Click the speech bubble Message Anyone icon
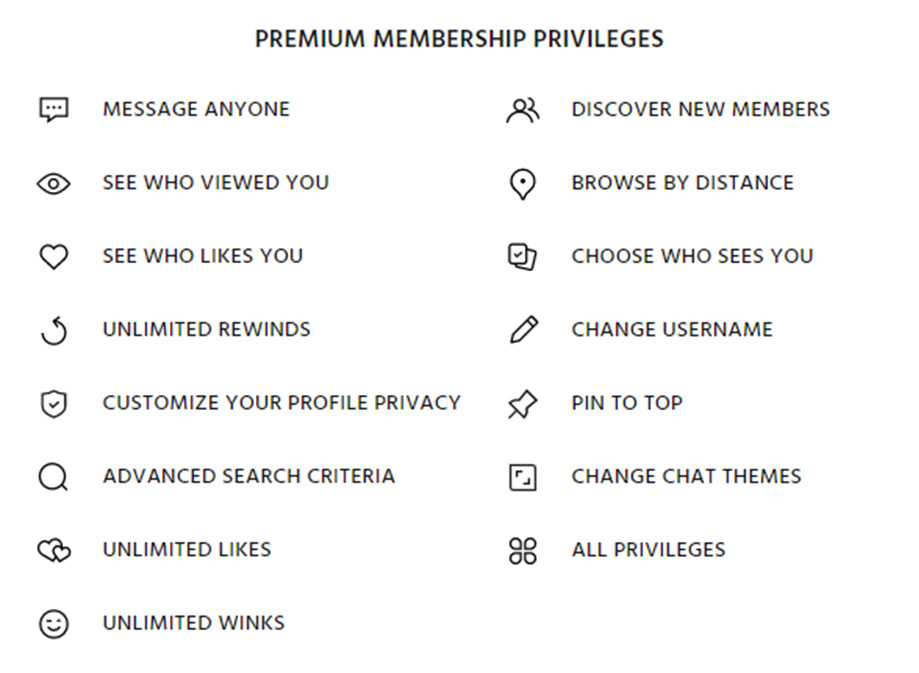The image size is (919, 673). click(x=53, y=110)
